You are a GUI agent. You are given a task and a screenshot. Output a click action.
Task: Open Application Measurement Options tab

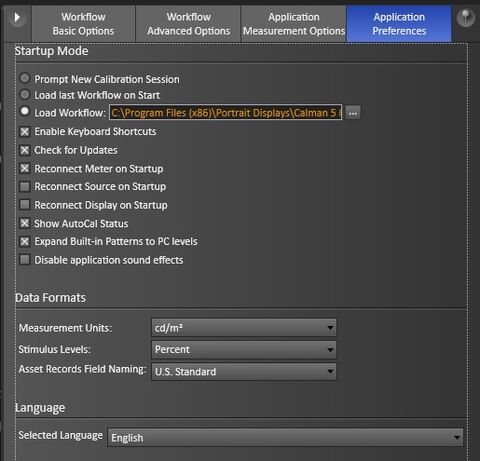point(294,24)
